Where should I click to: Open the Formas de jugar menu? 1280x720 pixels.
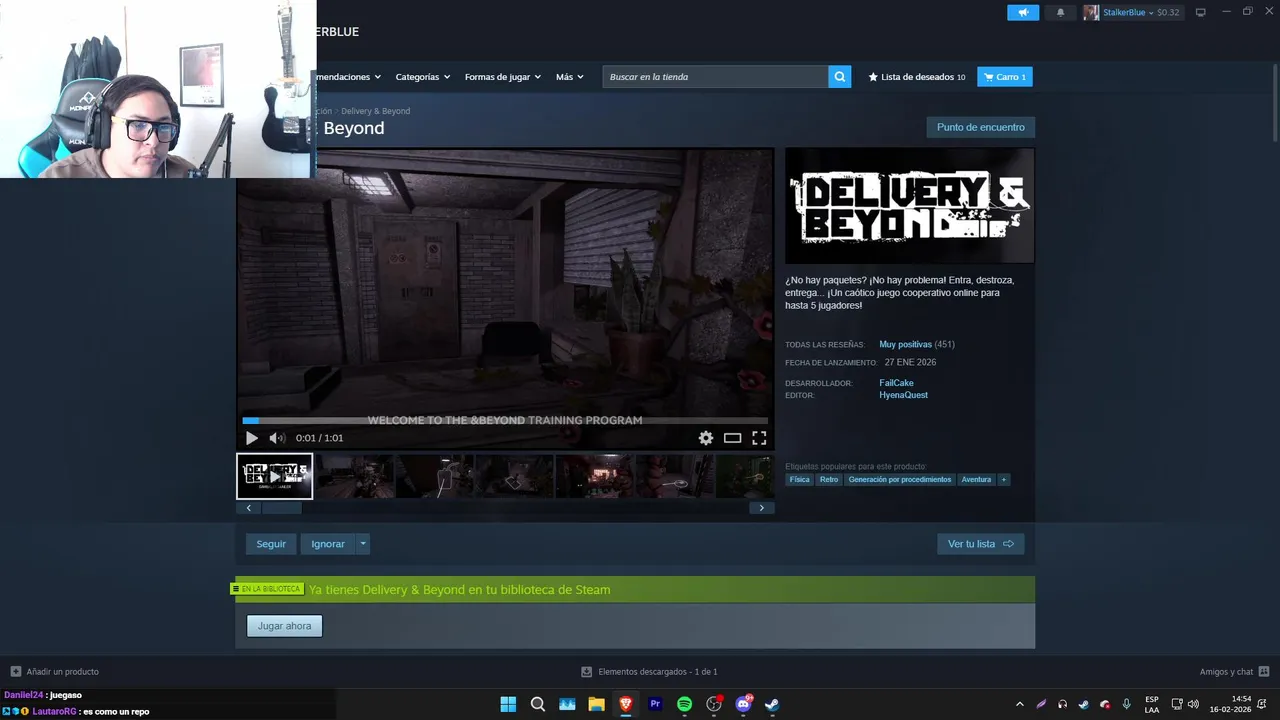(502, 77)
